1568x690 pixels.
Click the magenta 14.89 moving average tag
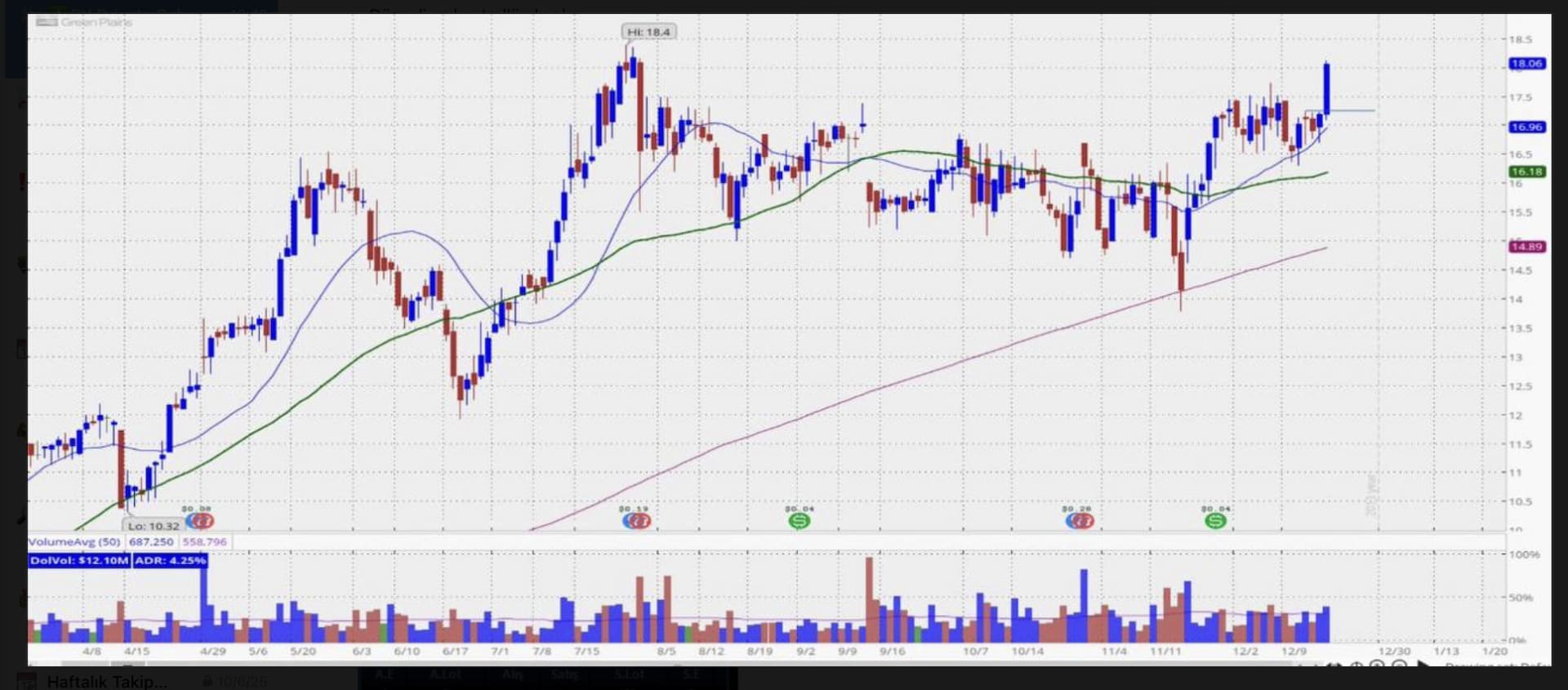tap(1526, 247)
